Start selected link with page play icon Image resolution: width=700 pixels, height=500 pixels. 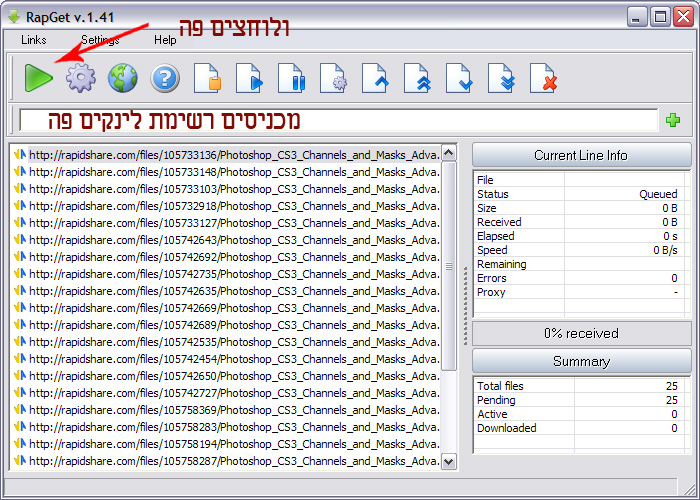point(250,79)
